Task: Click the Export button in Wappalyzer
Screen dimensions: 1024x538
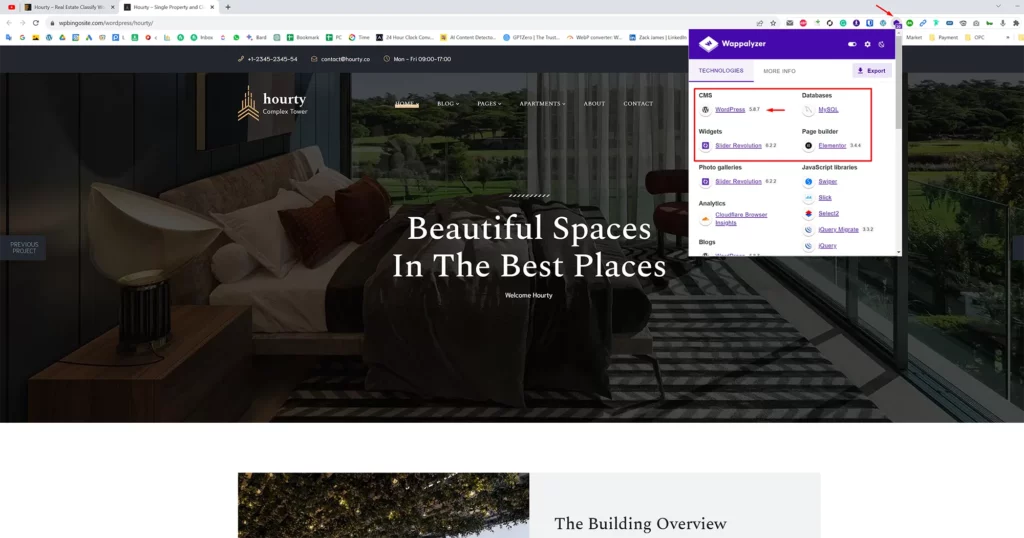Action: coord(872,71)
